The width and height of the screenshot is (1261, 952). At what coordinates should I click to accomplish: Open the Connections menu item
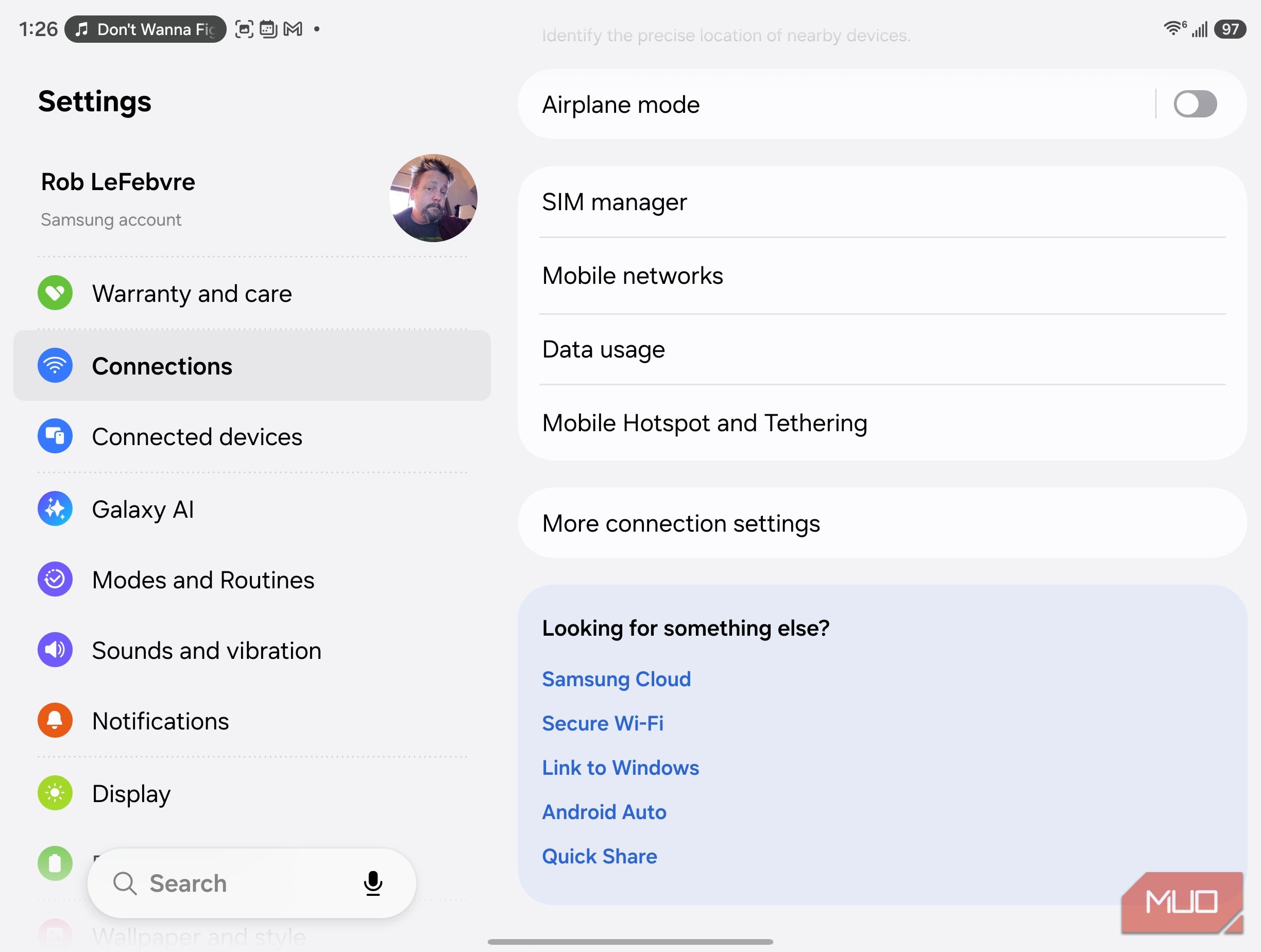tap(252, 365)
